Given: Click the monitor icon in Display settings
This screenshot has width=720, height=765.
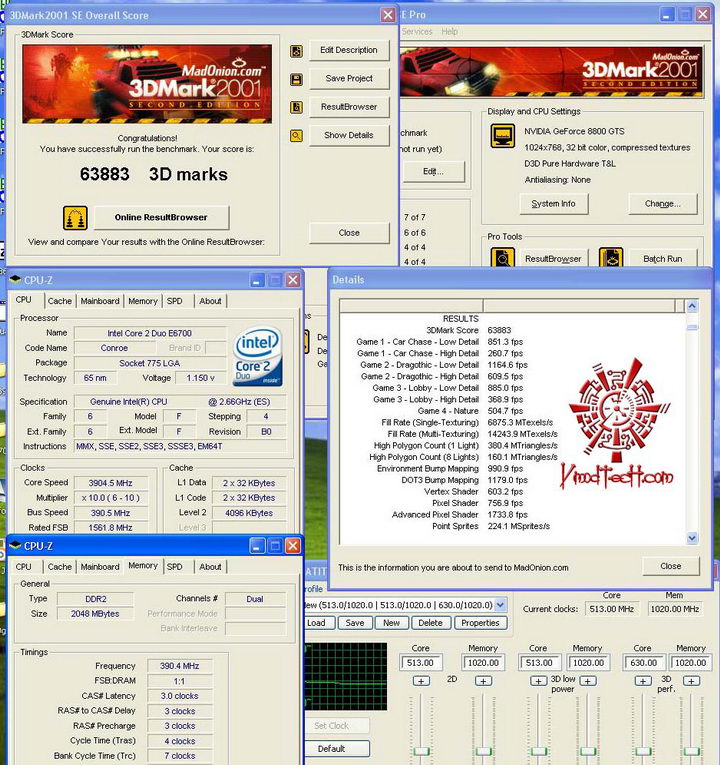Looking at the screenshot, I should pos(503,136).
